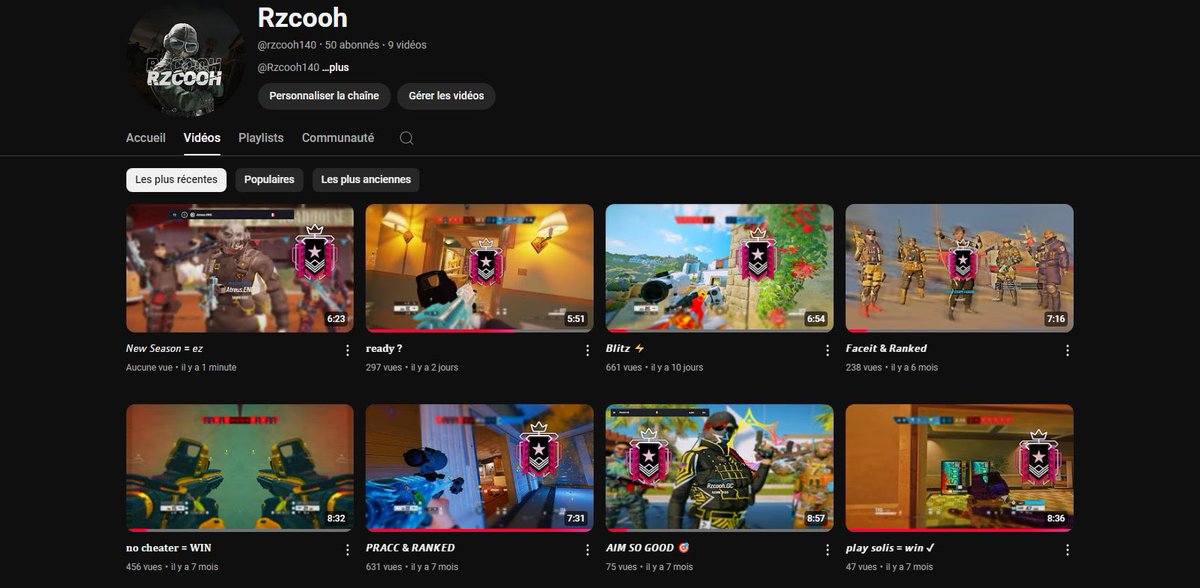1200x588 pixels.
Task: Switch to the Accueil tab
Action: click(146, 138)
